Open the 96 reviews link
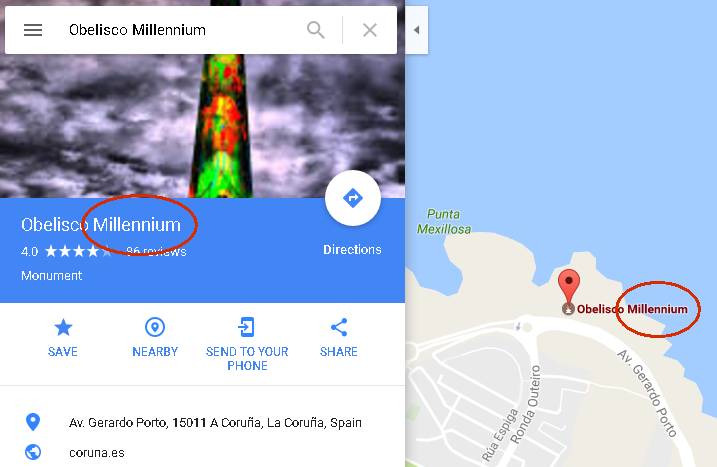 (156, 251)
